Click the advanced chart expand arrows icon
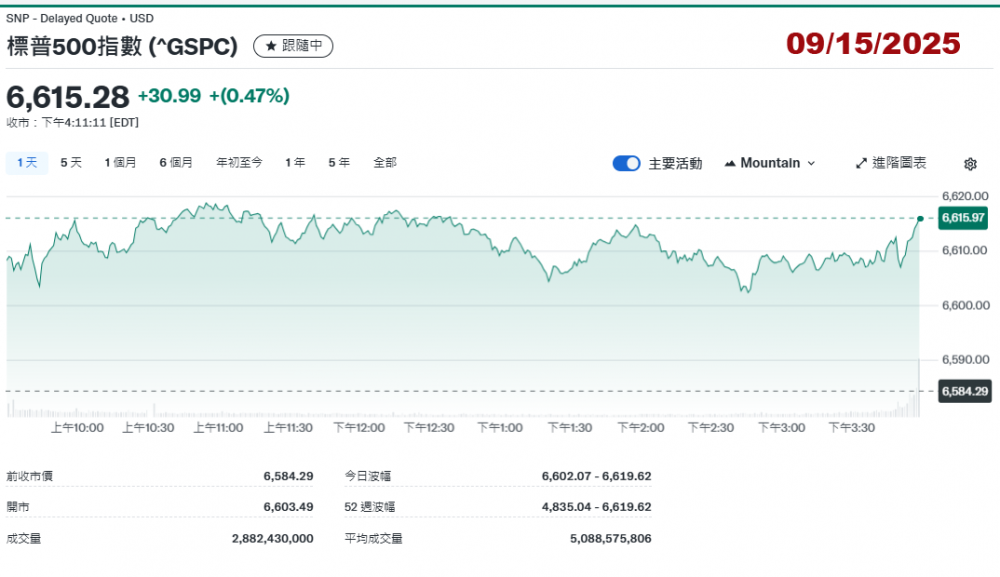Viewport: 1000px width, 577px height. [x=861, y=163]
